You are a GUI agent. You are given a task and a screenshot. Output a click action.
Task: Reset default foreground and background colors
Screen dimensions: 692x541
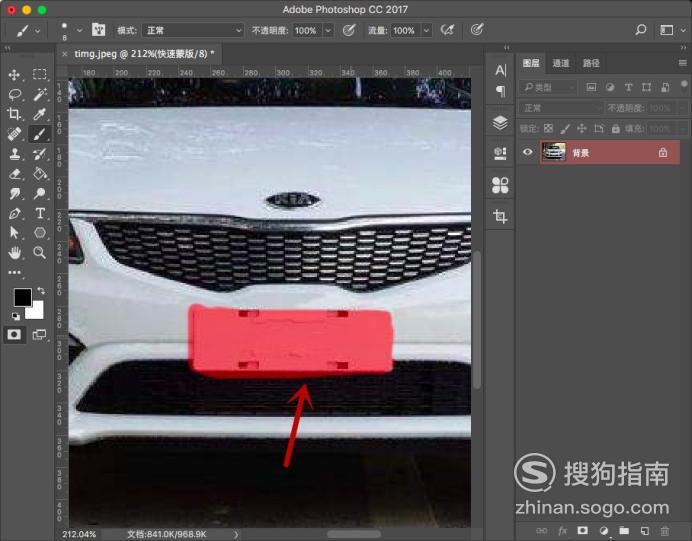tap(16, 316)
